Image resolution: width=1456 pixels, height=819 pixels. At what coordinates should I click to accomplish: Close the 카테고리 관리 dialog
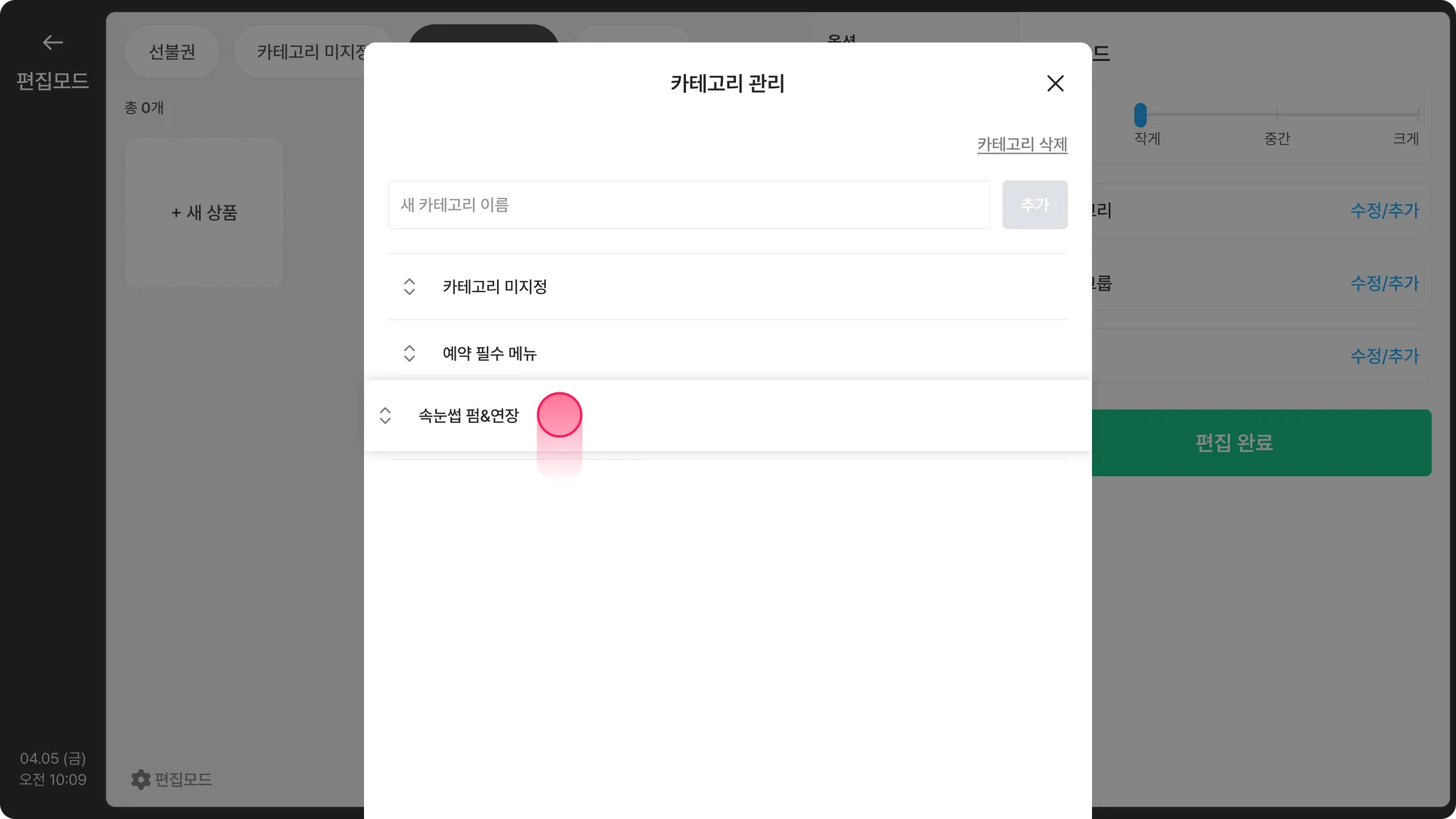pos(1055,83)
